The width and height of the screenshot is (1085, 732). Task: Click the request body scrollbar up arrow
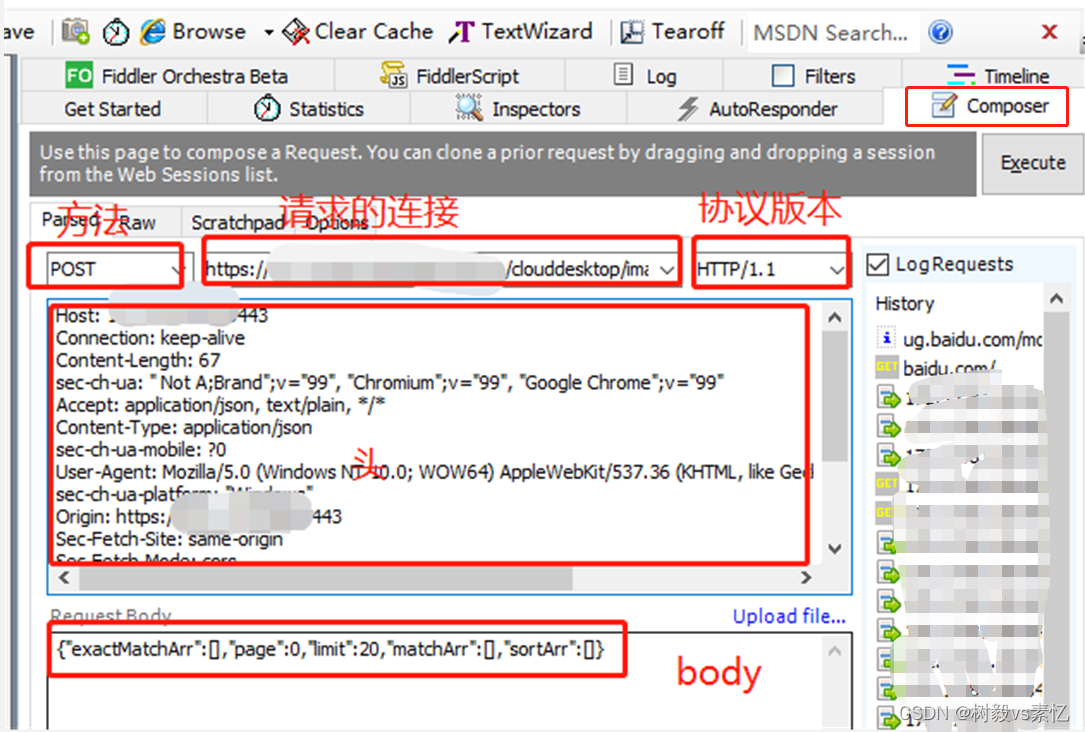(835, 651)
